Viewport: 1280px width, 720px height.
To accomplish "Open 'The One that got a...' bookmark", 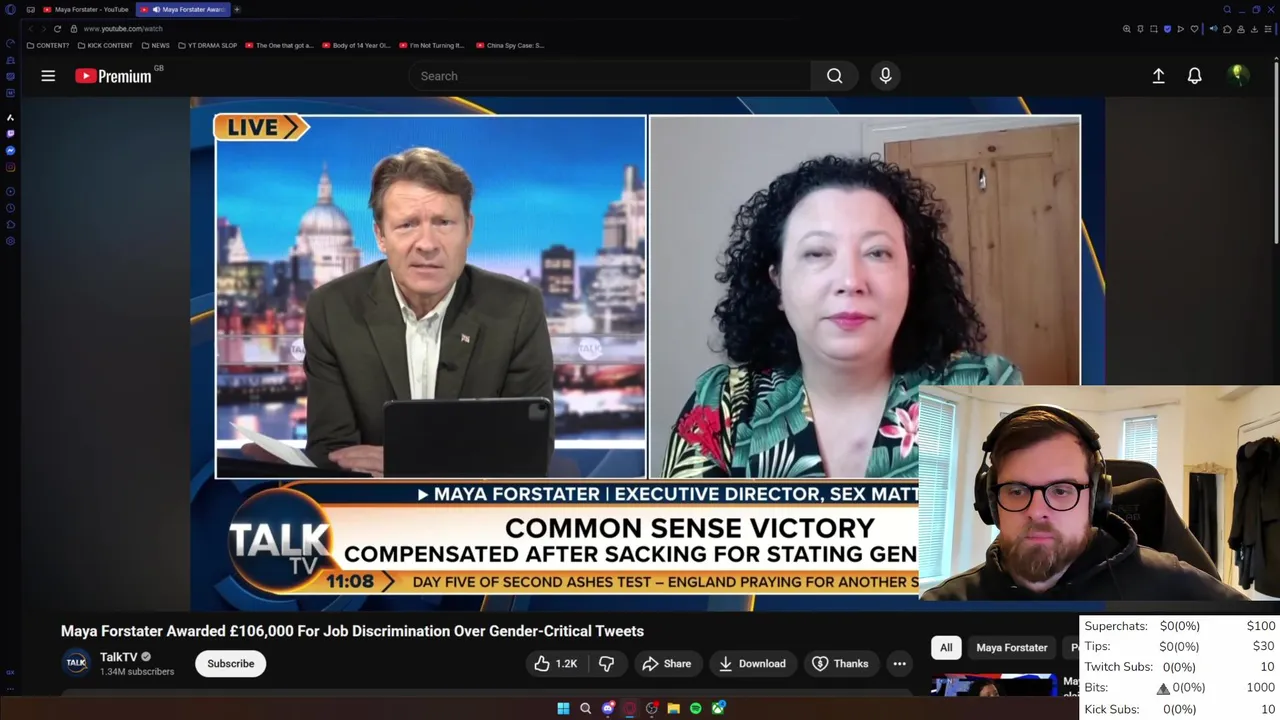I will pos(280,45).
